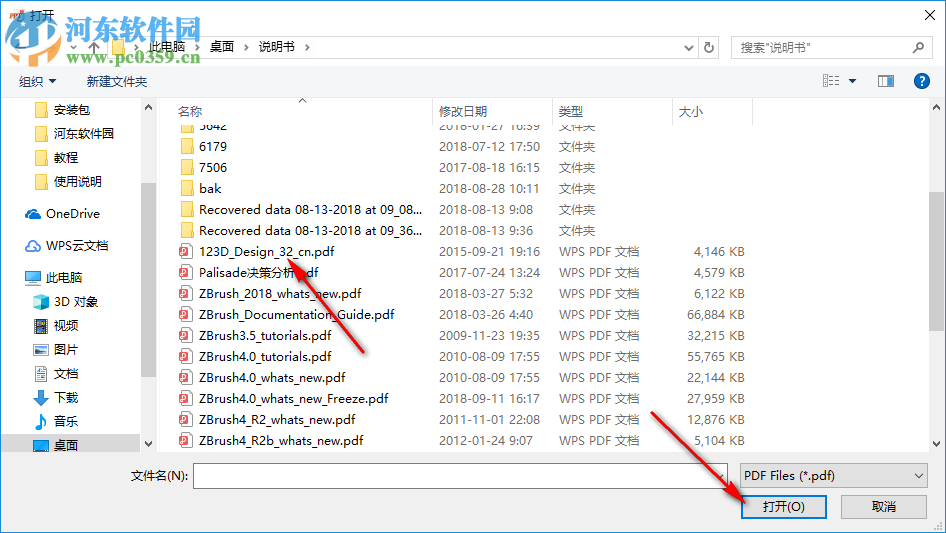946x533 pixels.
Task: Click 新建文件夹 button
Action: click(116, 81)
